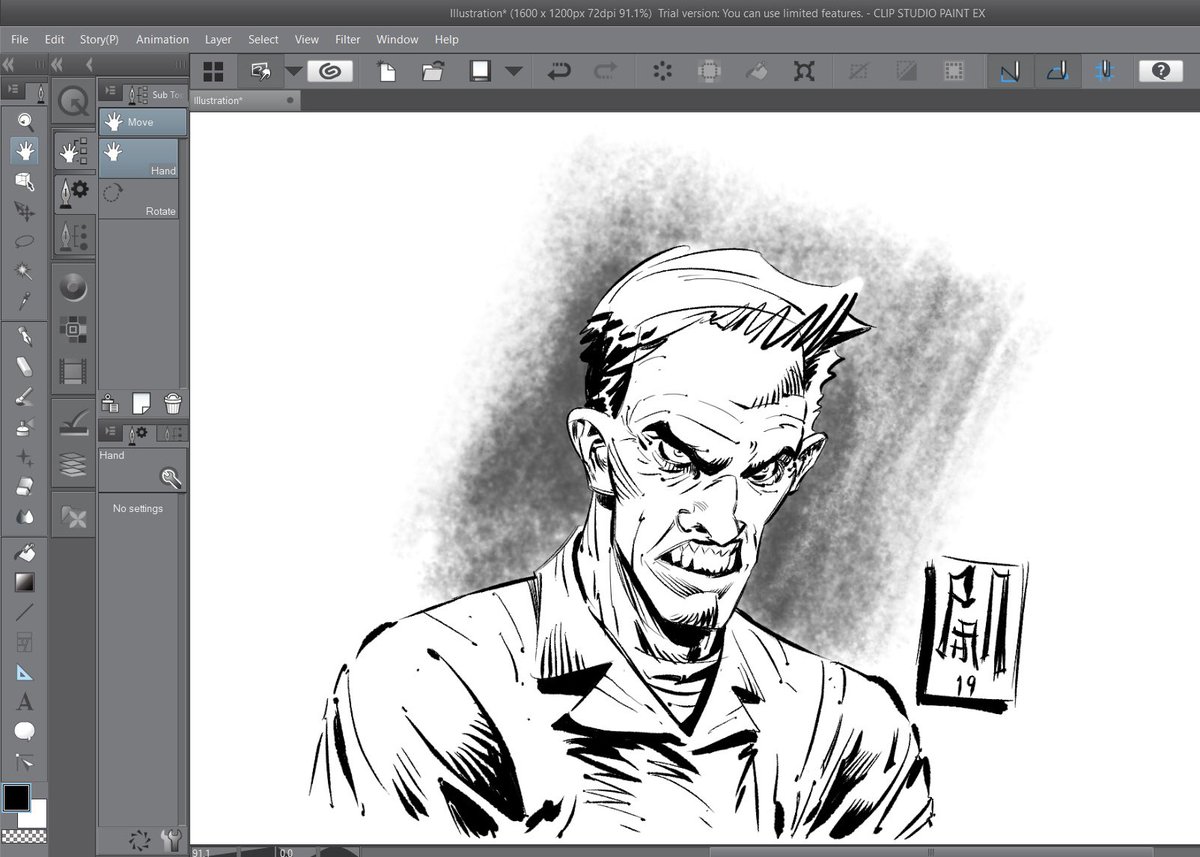Open the Tool Property palette menu
Viewport: 1200px width, 857px height.
point(109,433)
